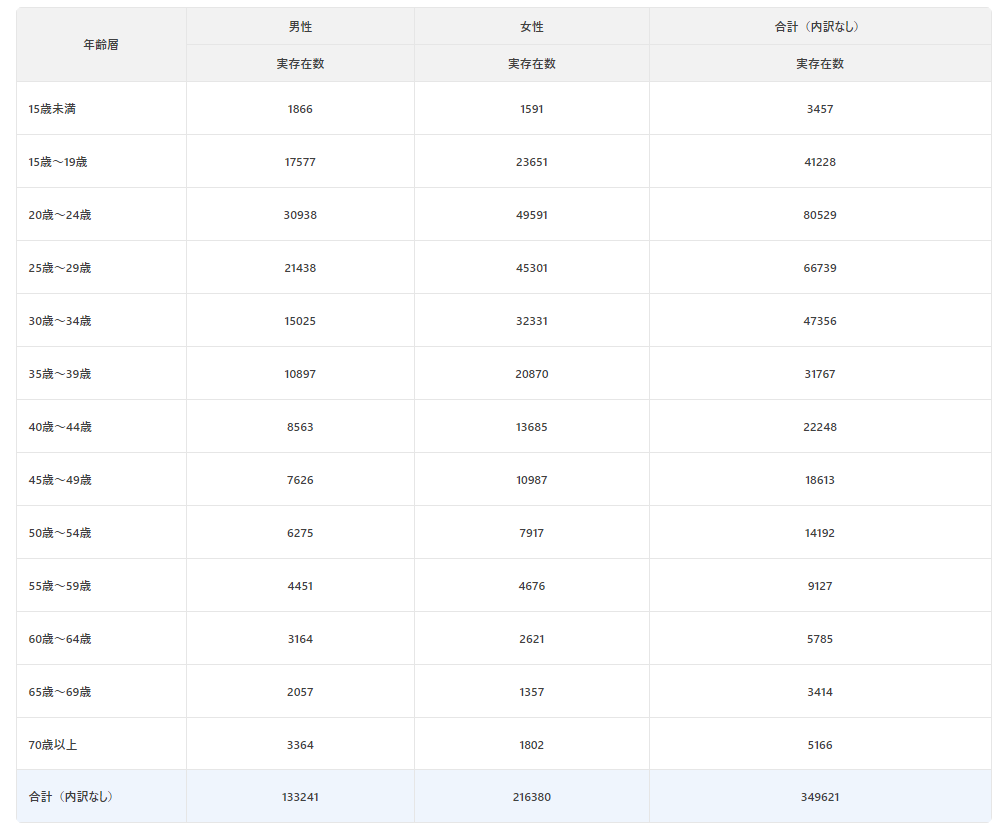1001x832 pixels.
Task: Click total value 14192
Action: 820,533
